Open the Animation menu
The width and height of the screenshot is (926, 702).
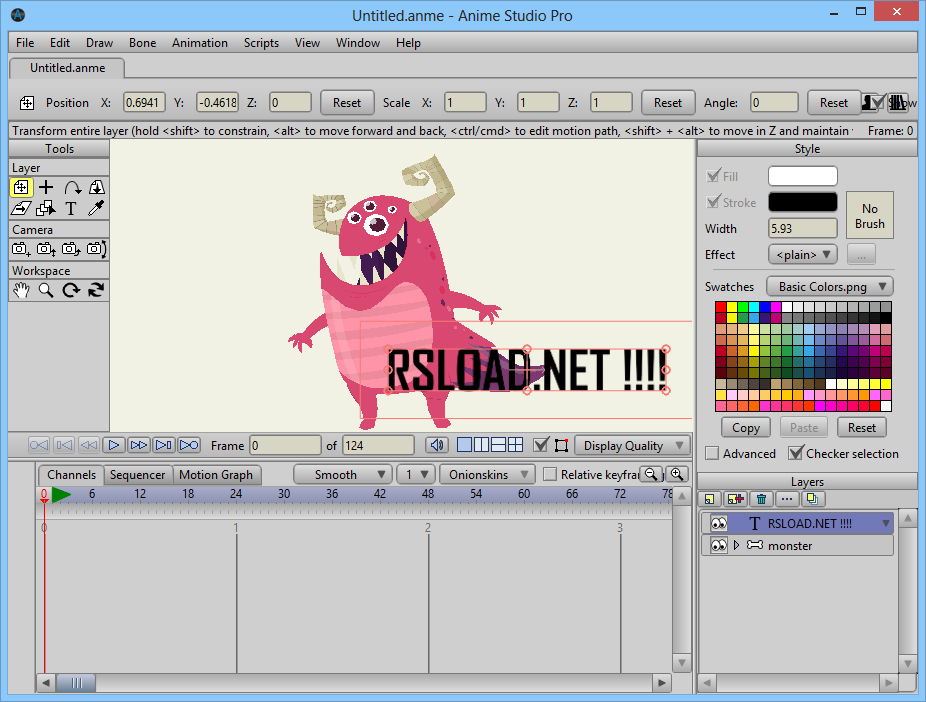(x=200, y=43)
